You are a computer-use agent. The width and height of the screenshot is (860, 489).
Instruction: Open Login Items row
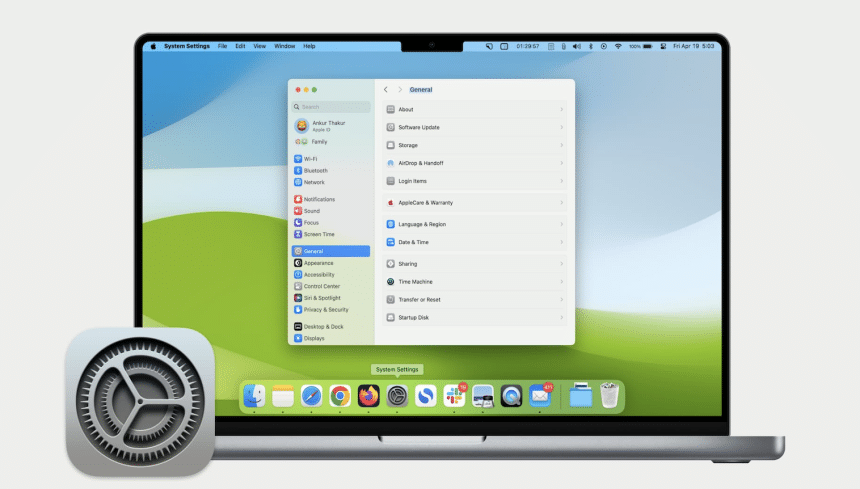point(475,181)
